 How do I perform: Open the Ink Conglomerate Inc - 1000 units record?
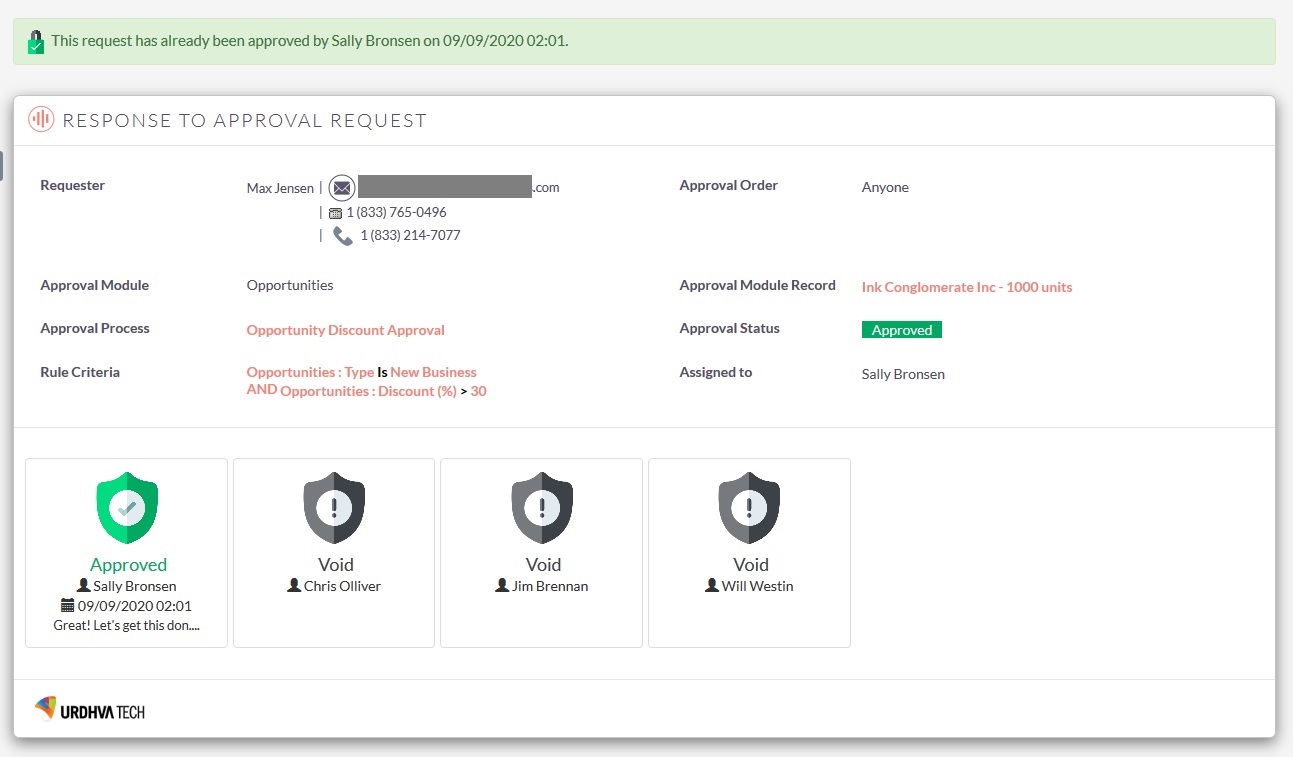coord(966,287)
